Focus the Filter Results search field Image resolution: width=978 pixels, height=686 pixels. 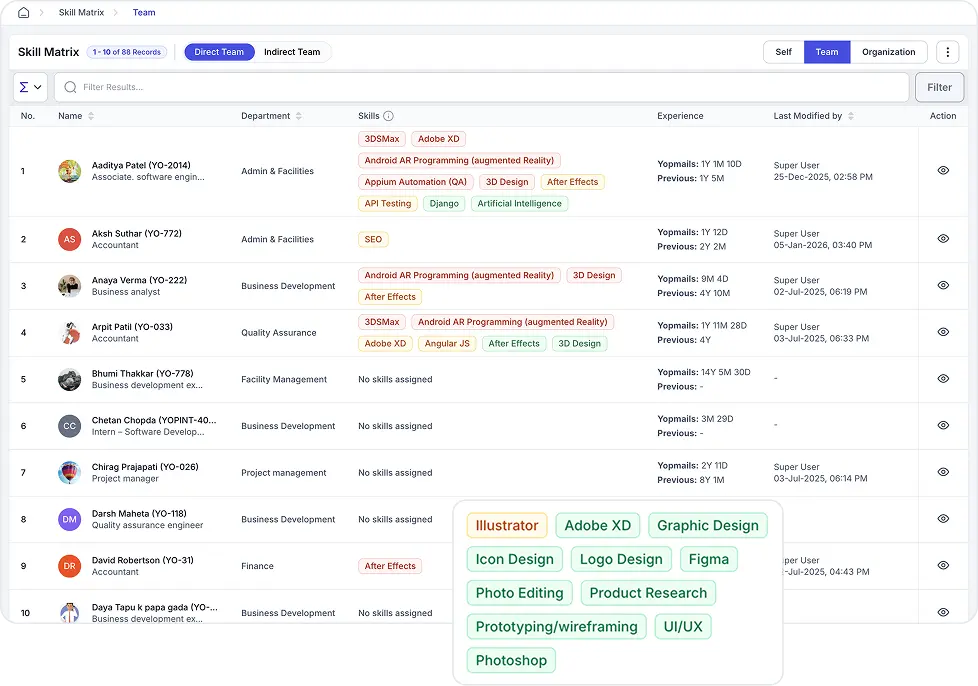[x=490, y=87]
